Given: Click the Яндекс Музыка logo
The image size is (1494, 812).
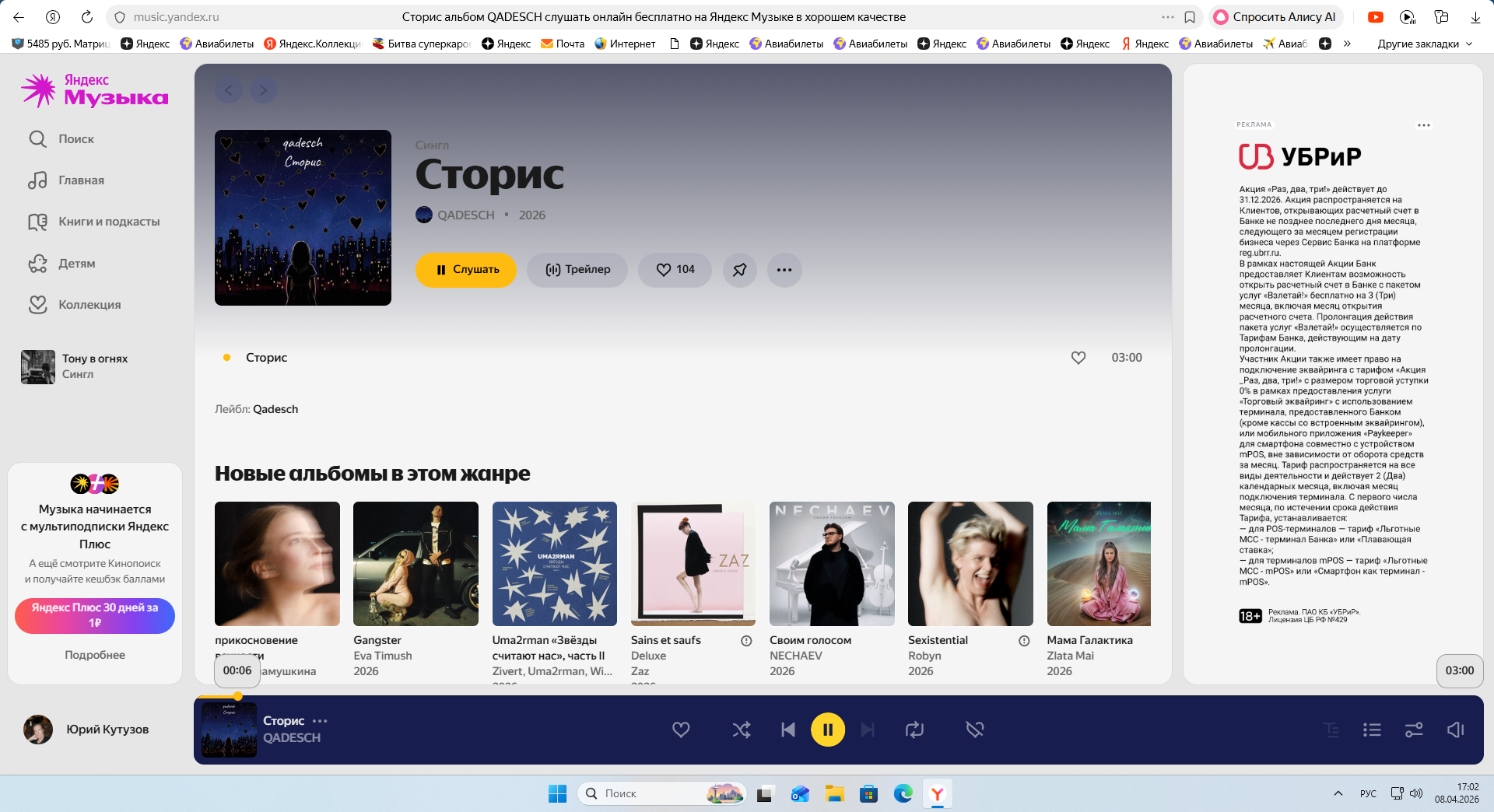Looking at the screenshot, I should coord(95,90).
